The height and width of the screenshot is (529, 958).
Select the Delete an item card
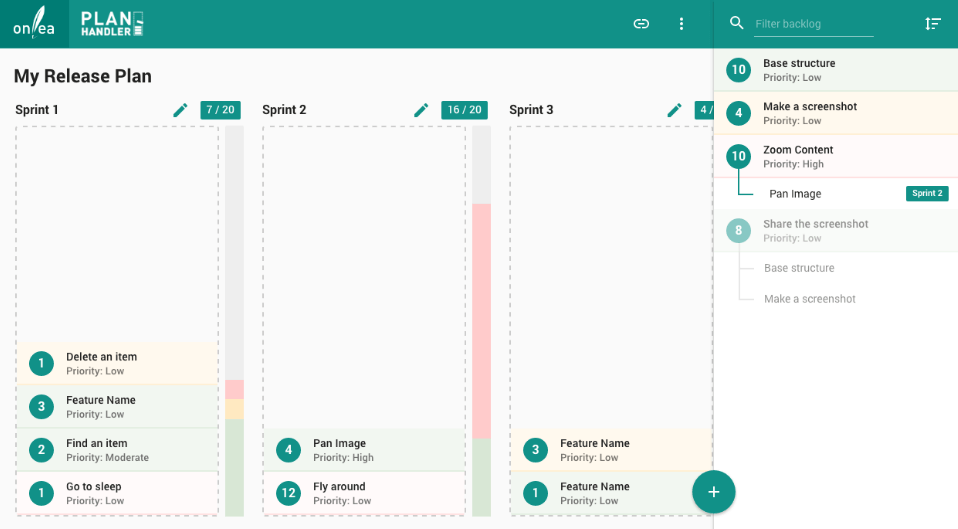point(117,363)
